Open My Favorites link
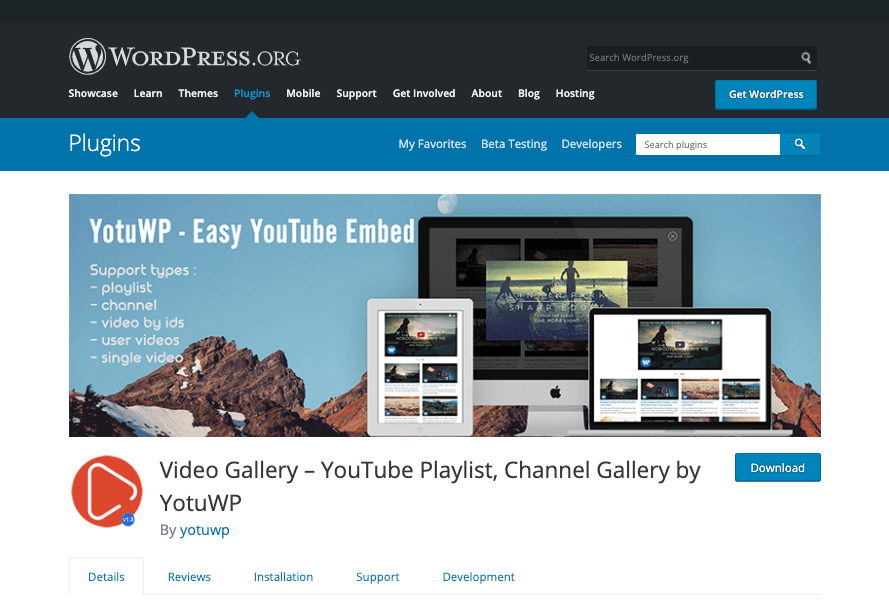889x615 pixels. pyautogui.click(x=432, y=145)
